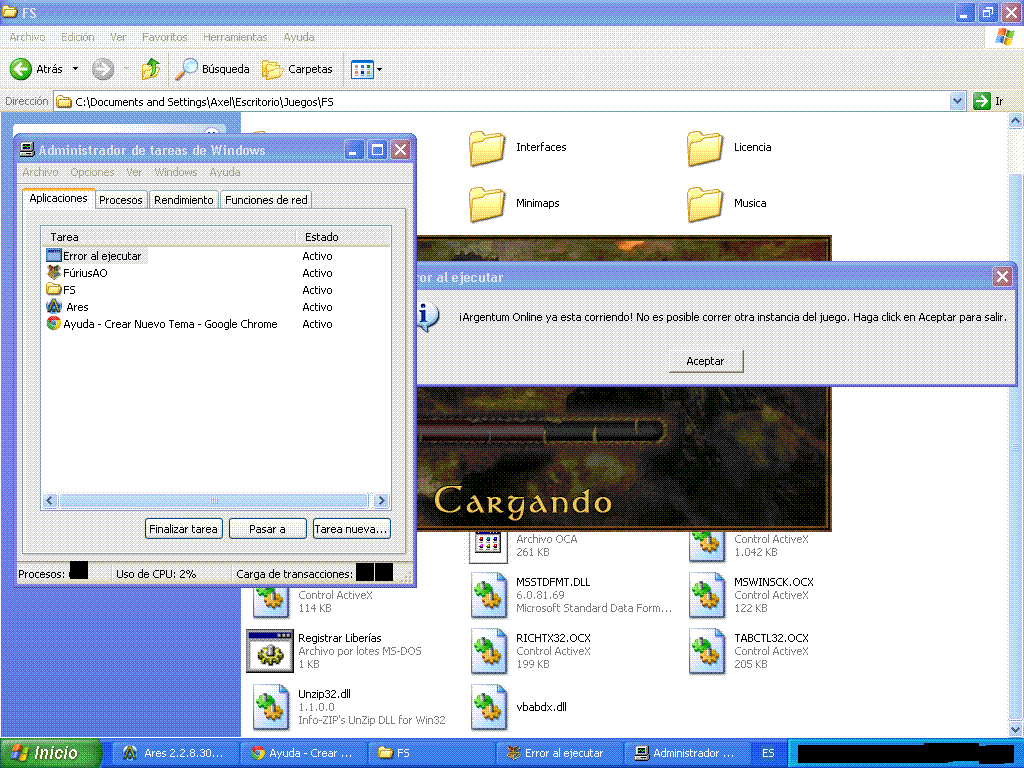Click the green Up folder icon
Viewport: 1024px width, 768px height.
pos(151,69)
